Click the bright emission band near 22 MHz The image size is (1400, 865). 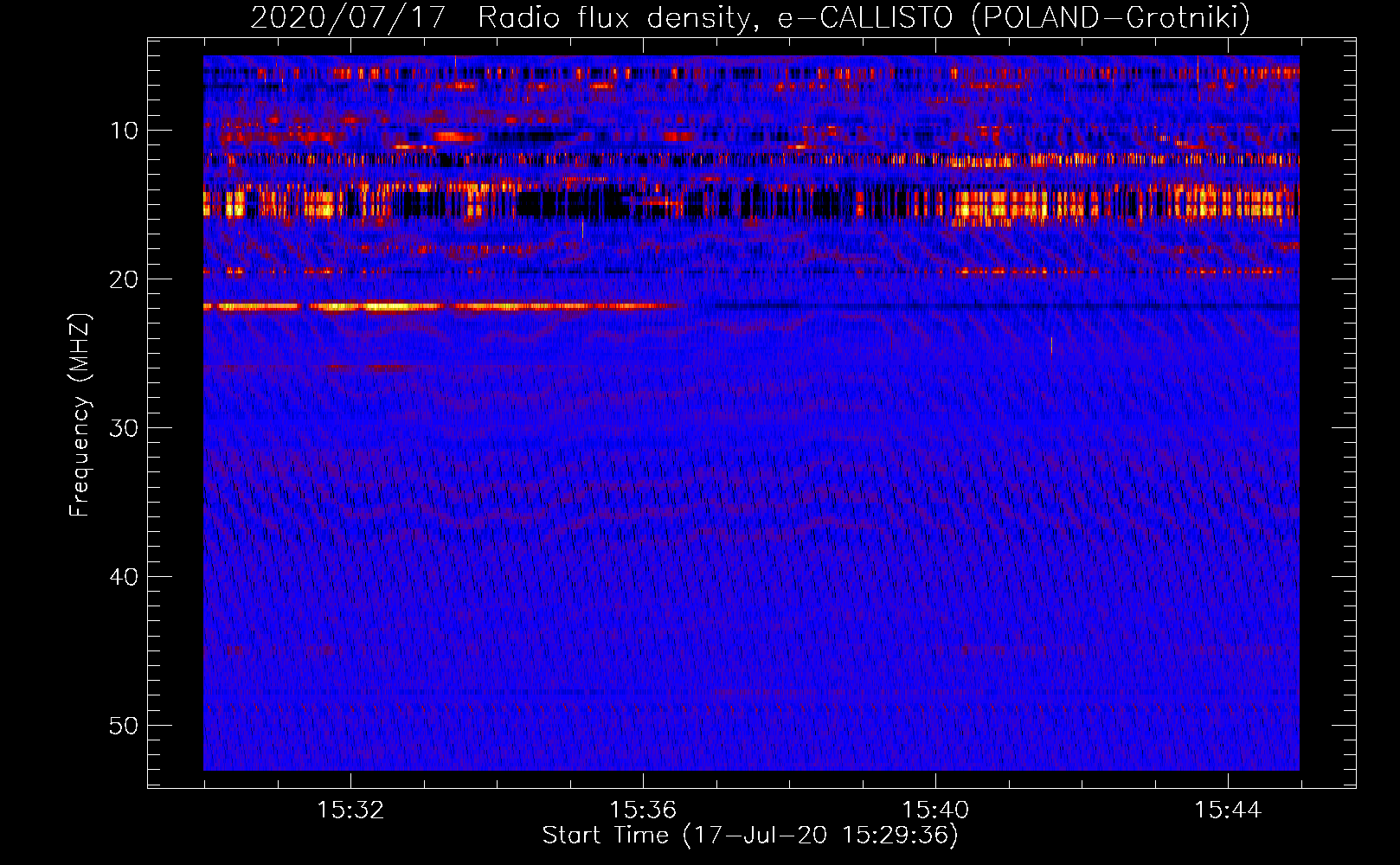[x=441, y=306]
